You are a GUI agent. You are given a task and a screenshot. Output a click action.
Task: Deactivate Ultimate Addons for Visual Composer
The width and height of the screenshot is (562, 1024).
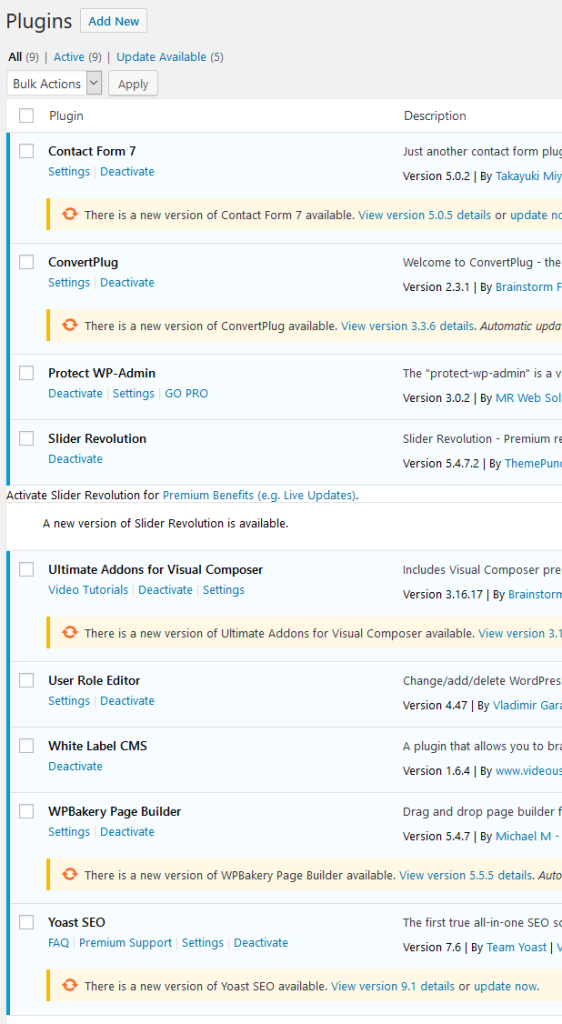tap(166, 590)
